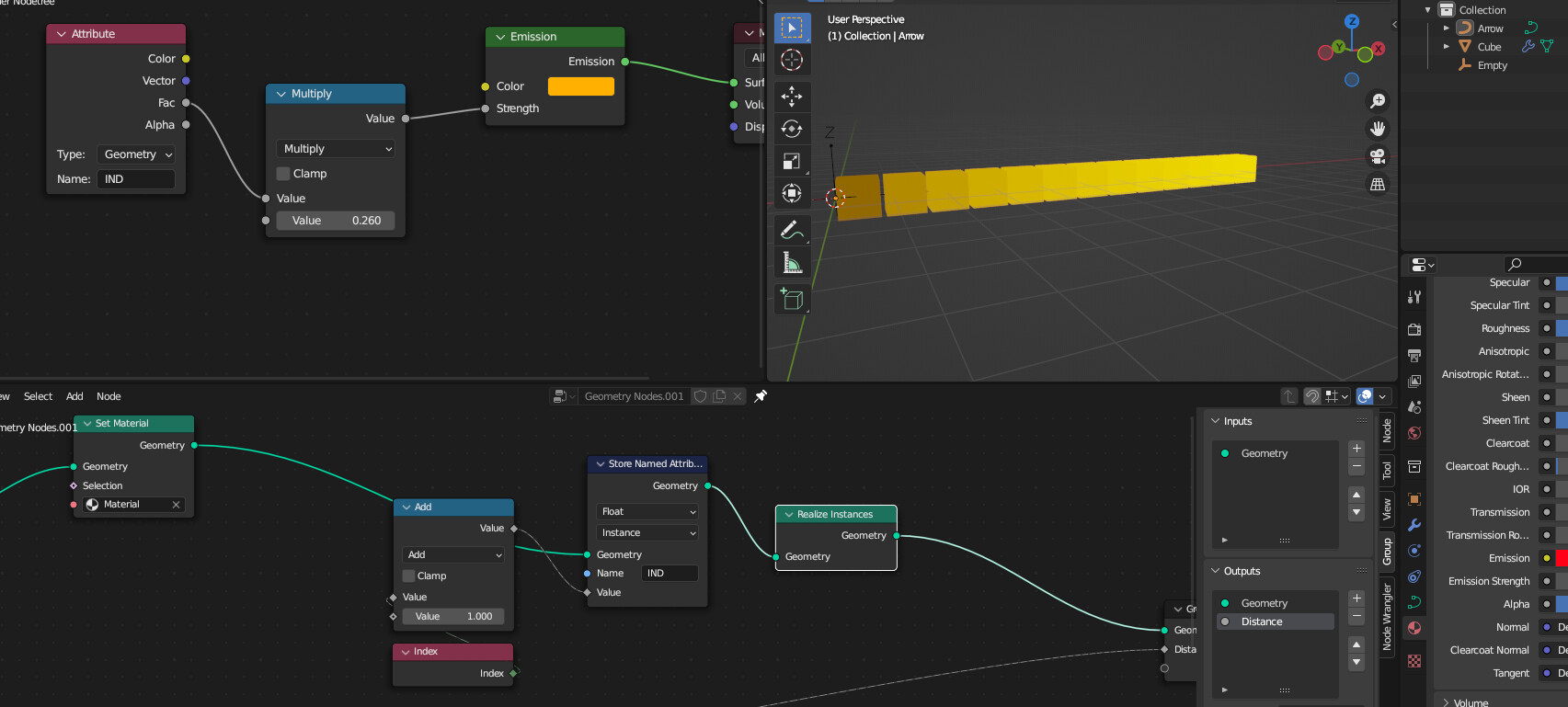Collapse the Inputs panel
The width and height of the screenshot is (1568, 707).
coord(1216,421)
